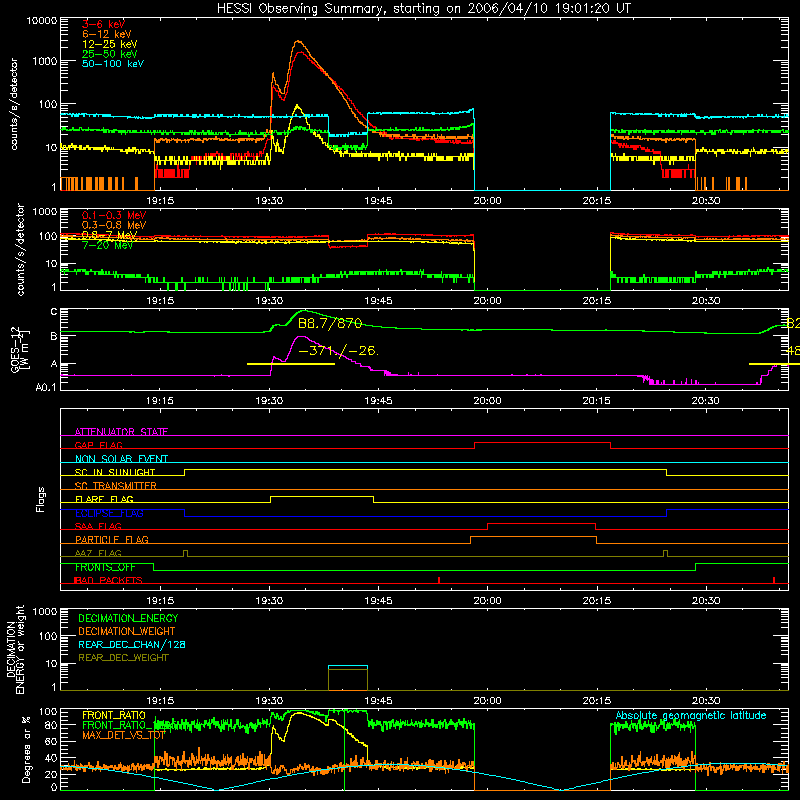
Task: Click the REAR_DEC_WEIGHT legend label
Action: (x=123, y=658)
